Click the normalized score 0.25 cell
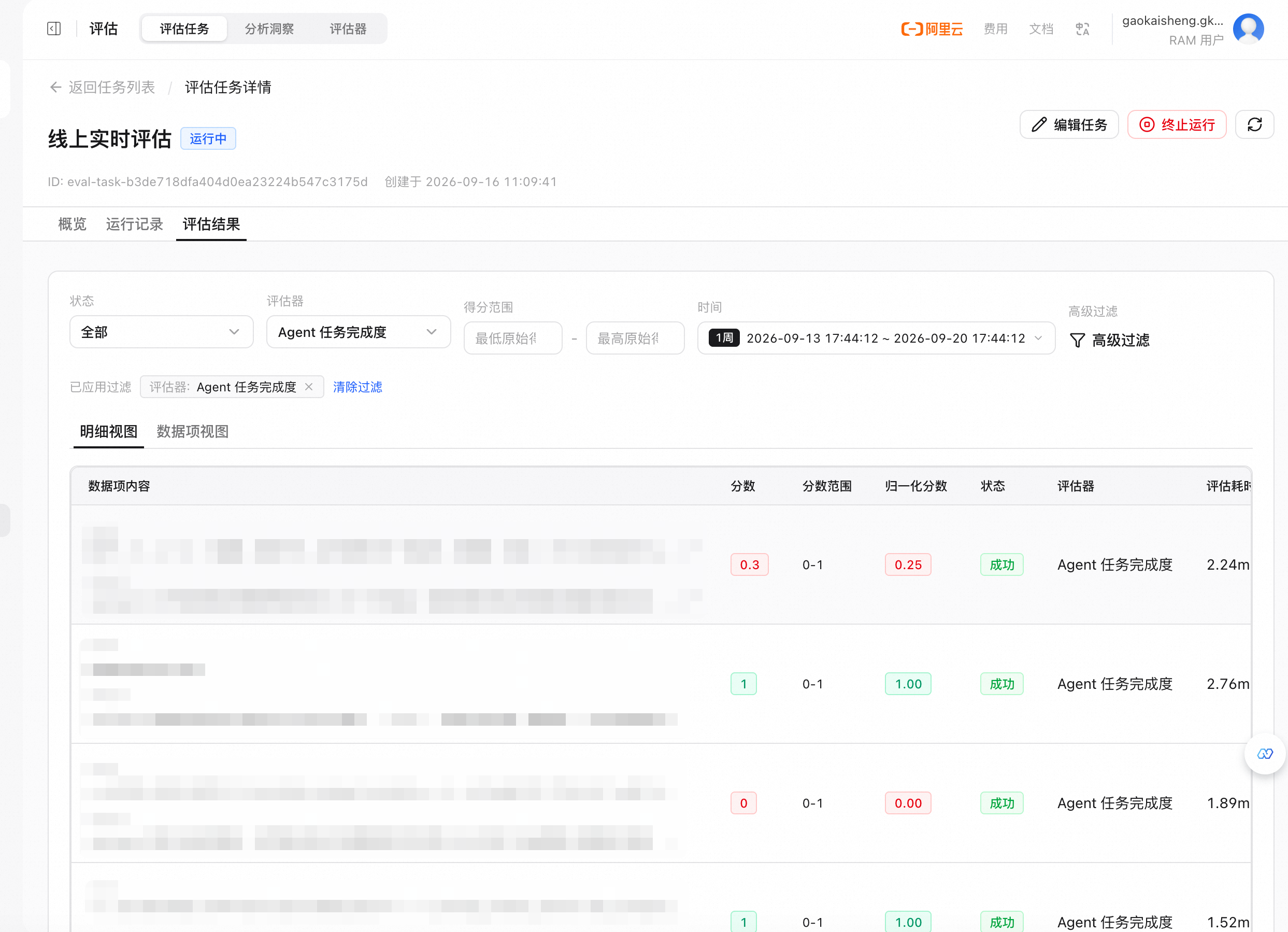Image resolution: width=1288 pixels, height=932 pixels. (x=908, y=564)
